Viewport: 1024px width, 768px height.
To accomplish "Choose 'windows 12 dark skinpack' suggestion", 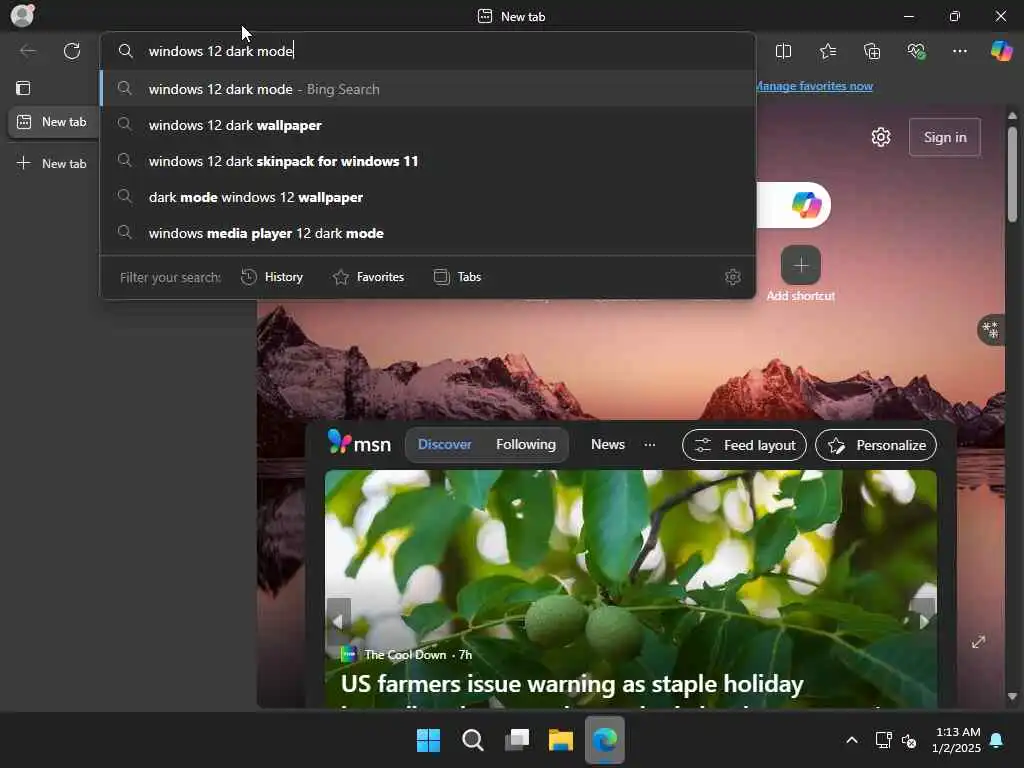I will [428, 161].
